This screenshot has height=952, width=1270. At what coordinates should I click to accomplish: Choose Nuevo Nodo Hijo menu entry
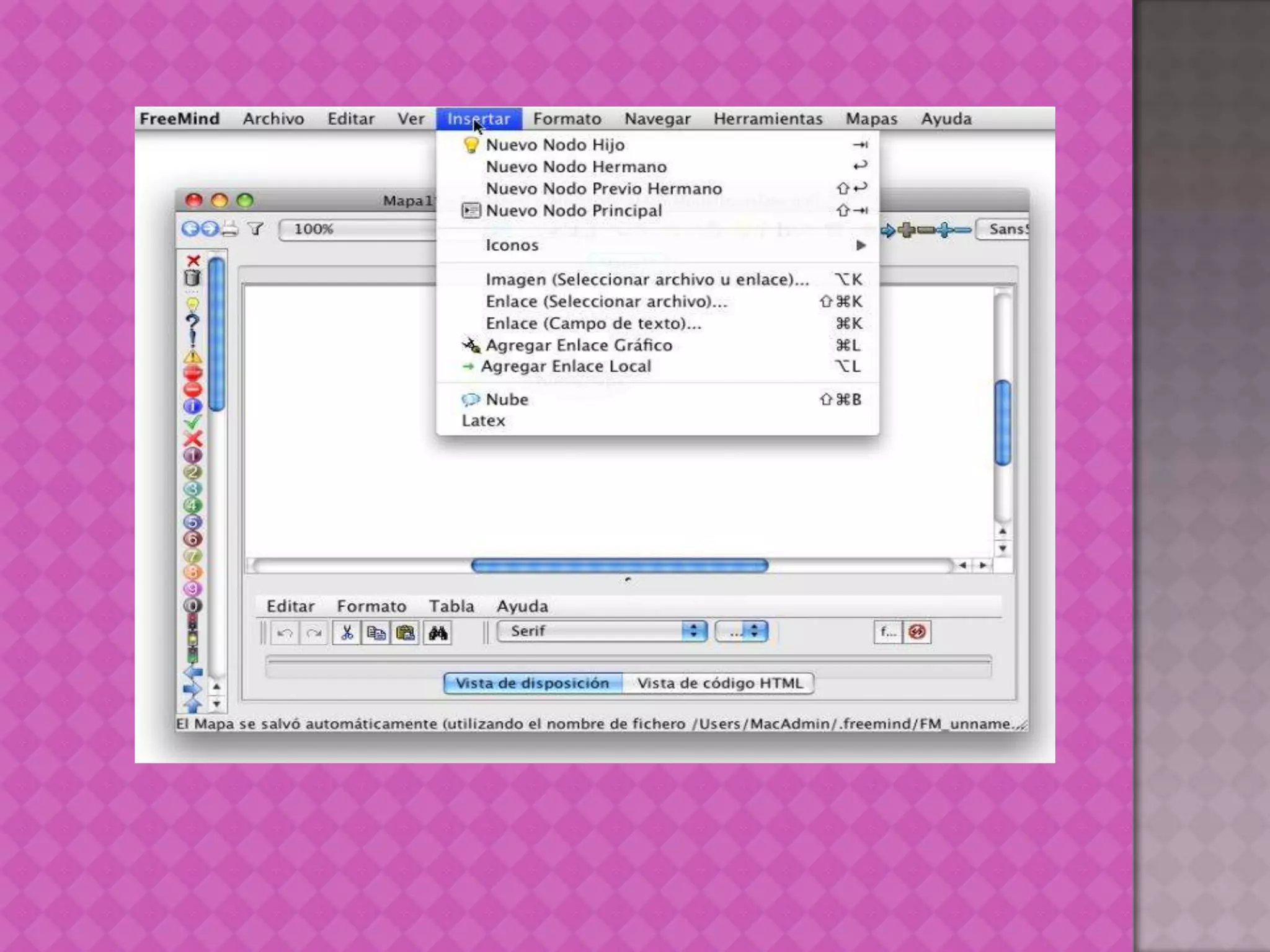[555, 145]
